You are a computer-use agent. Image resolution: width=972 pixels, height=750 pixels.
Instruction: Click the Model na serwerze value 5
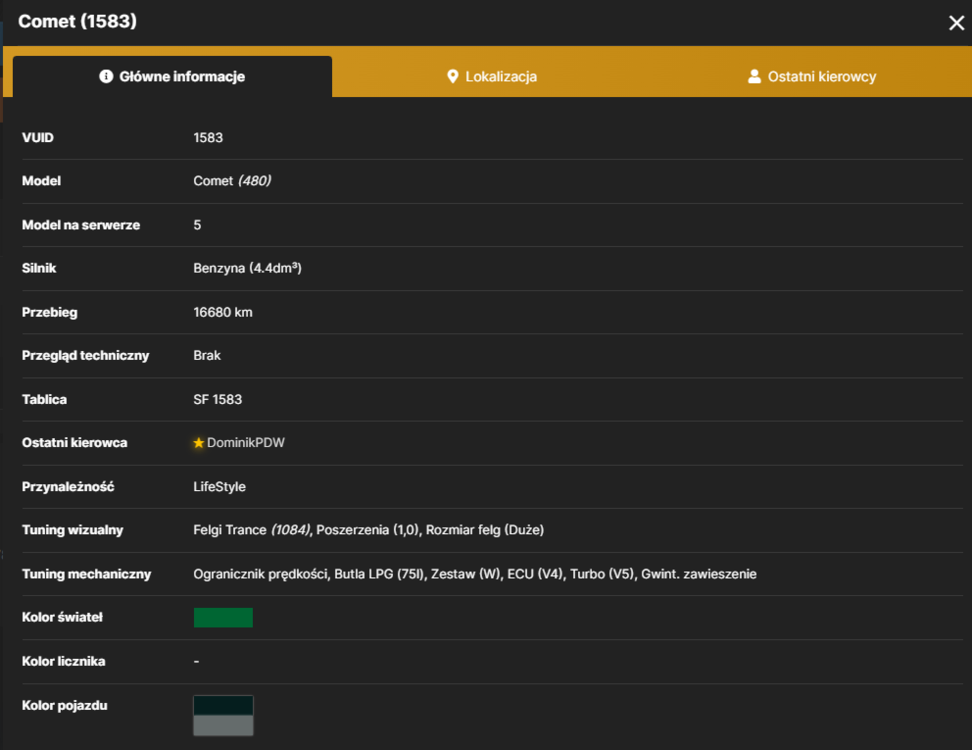(197, 225)
